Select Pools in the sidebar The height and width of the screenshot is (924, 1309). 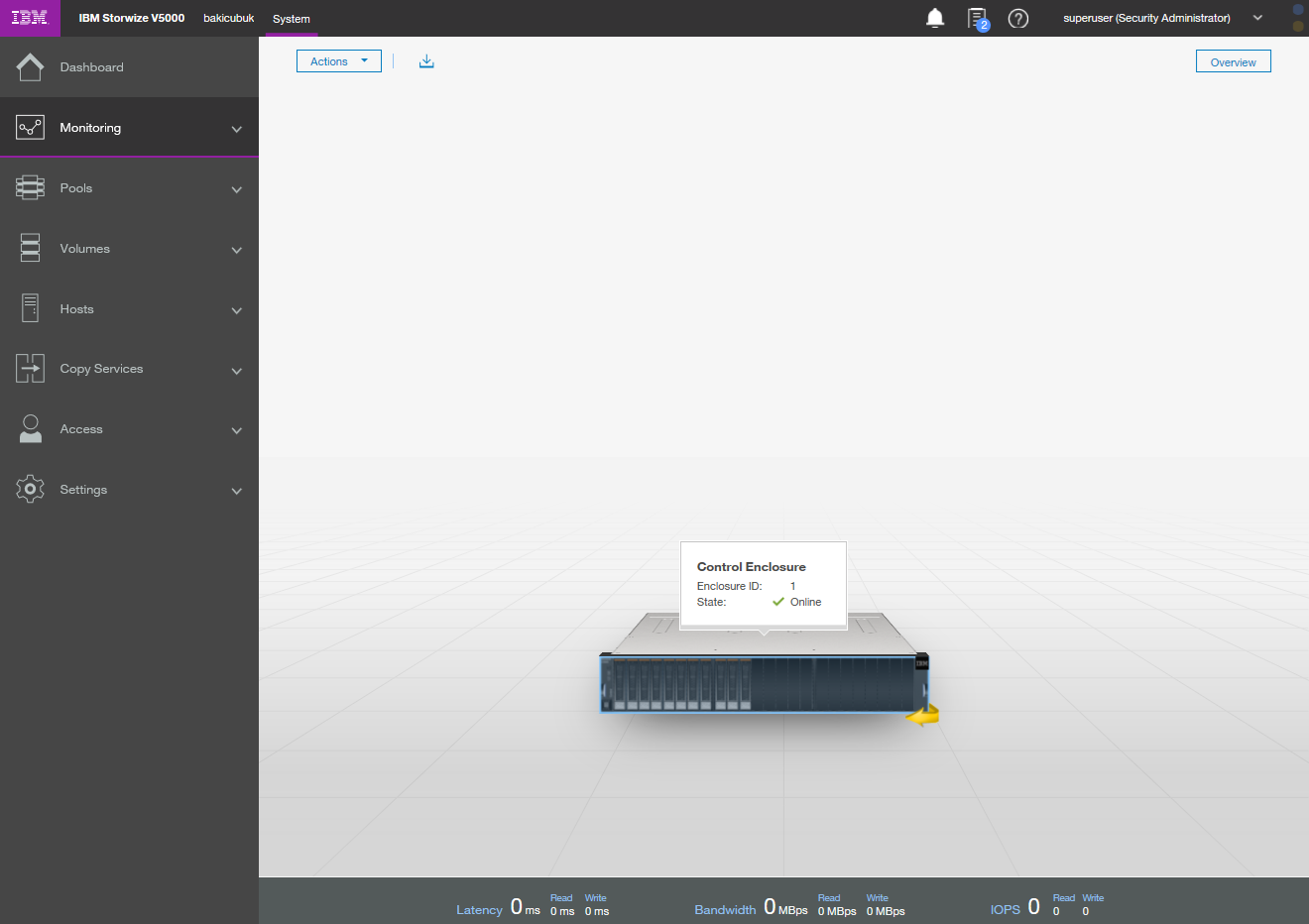point(129,187)
